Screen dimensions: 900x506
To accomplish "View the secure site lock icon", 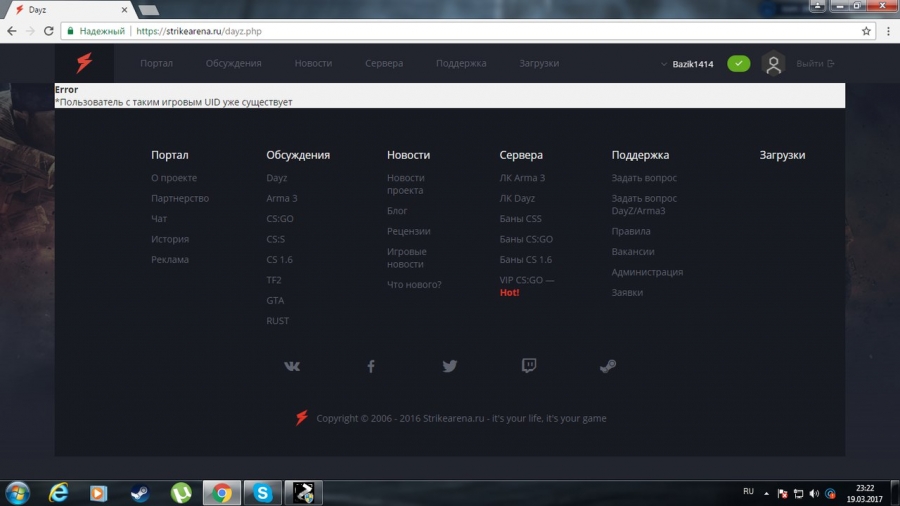I will click(70, 31).
